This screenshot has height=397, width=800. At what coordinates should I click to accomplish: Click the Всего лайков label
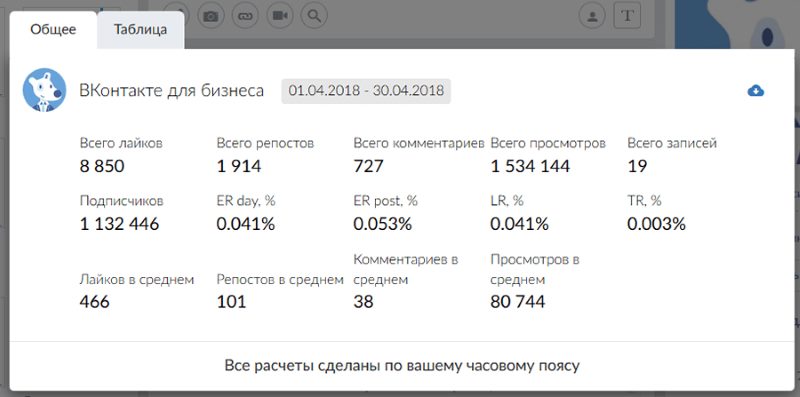tap(121, 143)
